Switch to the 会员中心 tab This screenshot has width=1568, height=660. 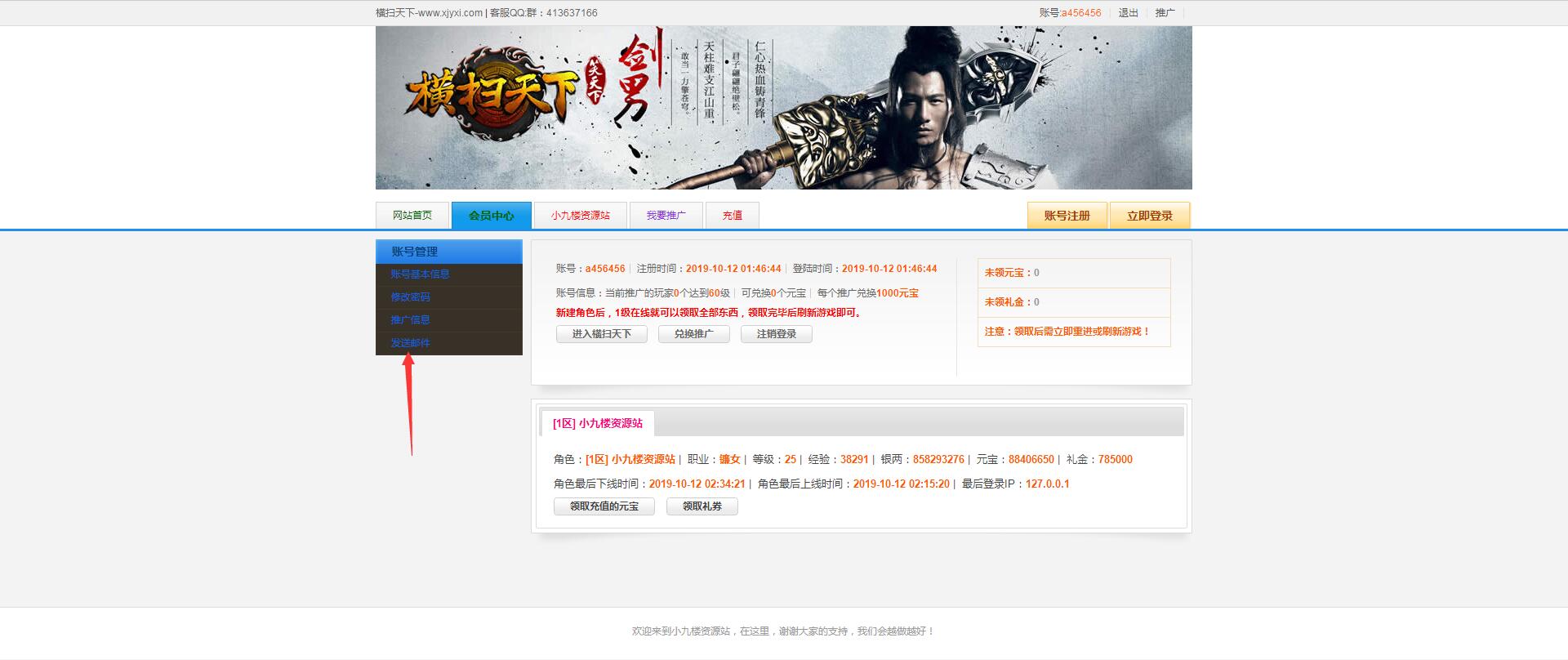point(491,216)
